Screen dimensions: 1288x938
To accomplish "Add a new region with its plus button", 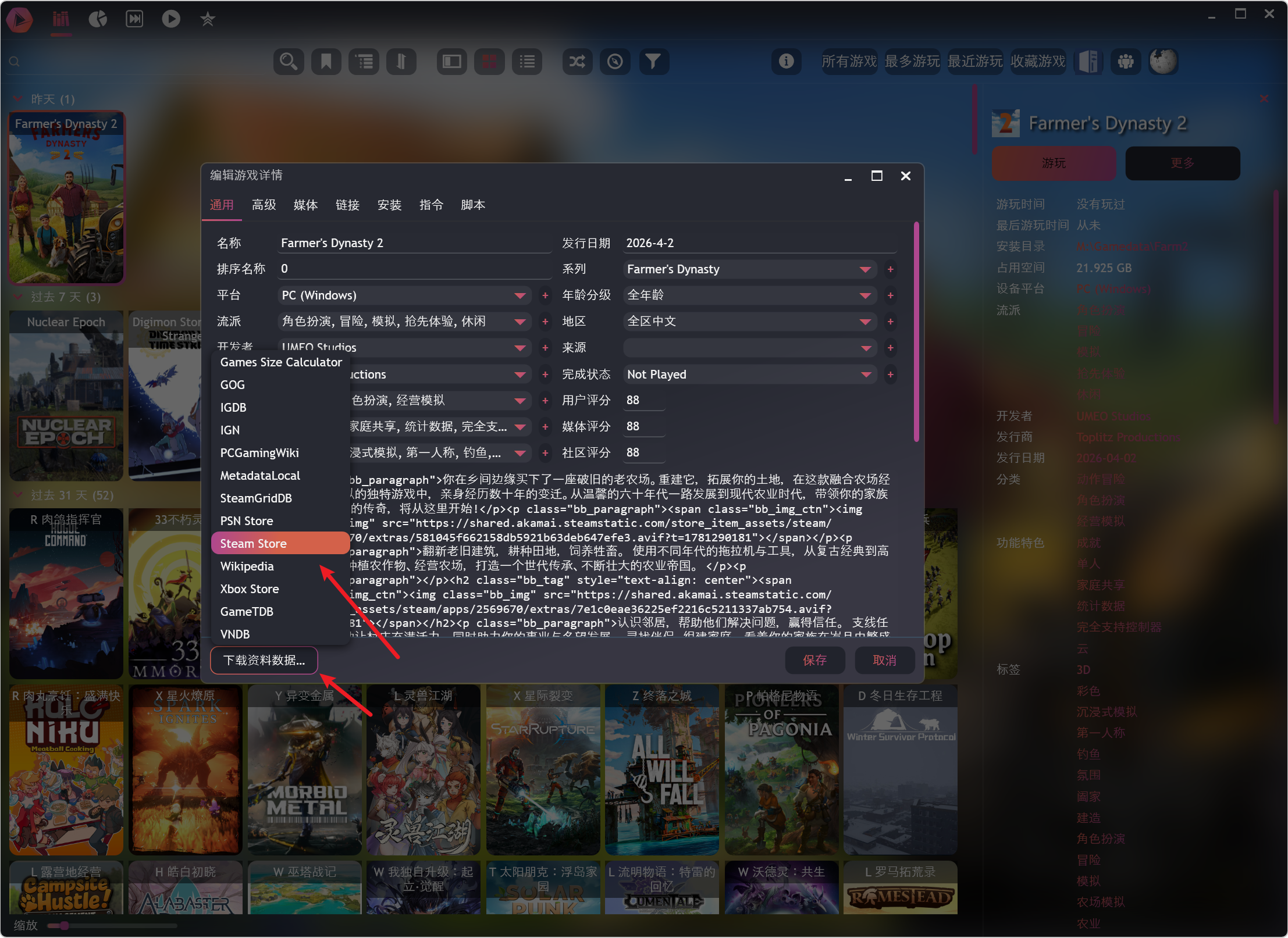I will click(x=890, y=322).
